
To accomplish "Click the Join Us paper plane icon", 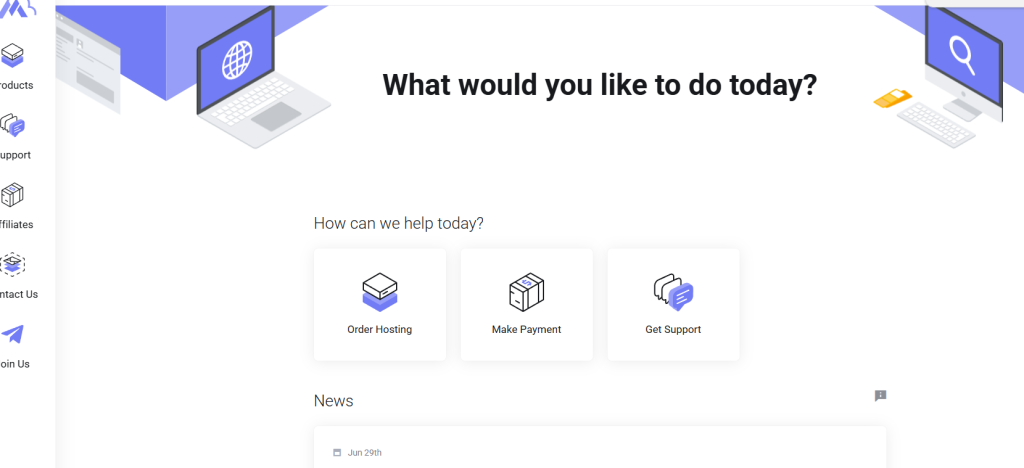I will (x=12, y=334).
